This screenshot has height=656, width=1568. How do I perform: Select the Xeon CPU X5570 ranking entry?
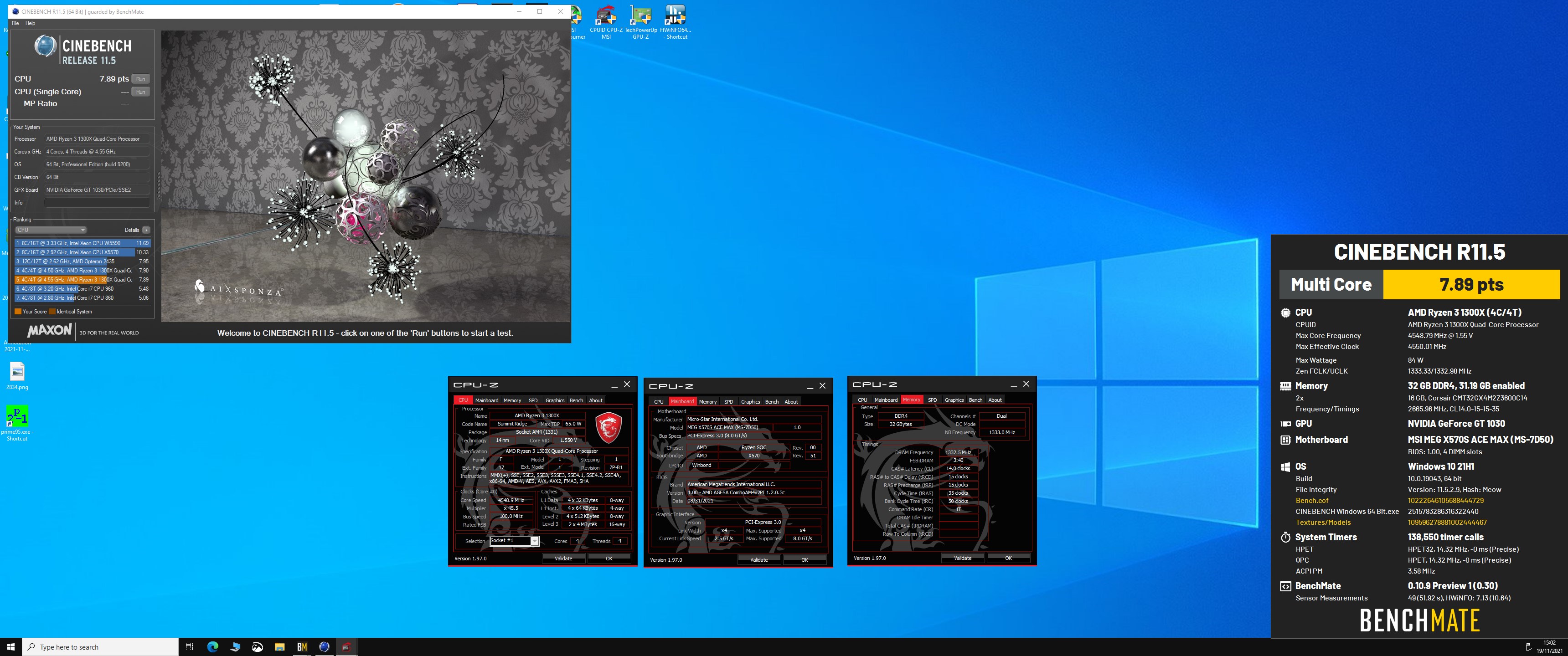click(x=82, y=252)
